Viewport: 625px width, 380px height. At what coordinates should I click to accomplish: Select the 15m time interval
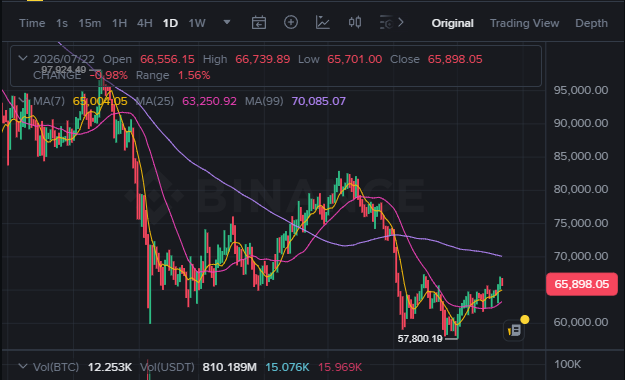[x=90, y=24]
